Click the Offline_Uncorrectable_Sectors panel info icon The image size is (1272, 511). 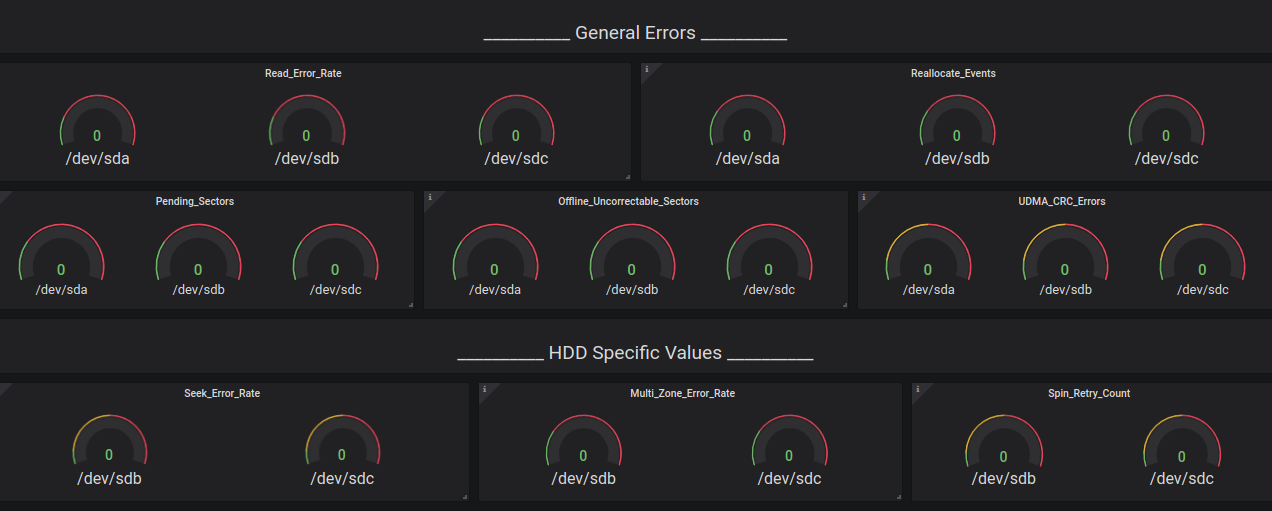click(430, 197)
